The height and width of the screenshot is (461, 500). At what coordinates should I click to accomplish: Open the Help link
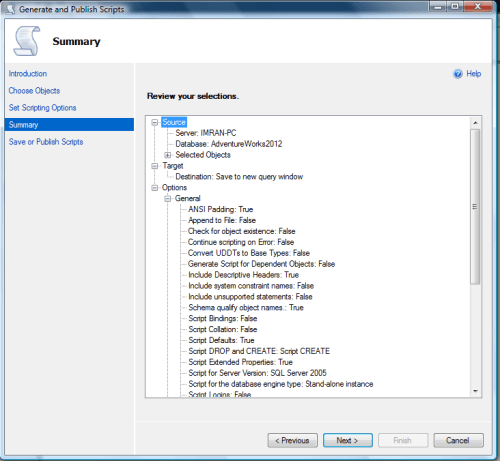coord(473,74)
